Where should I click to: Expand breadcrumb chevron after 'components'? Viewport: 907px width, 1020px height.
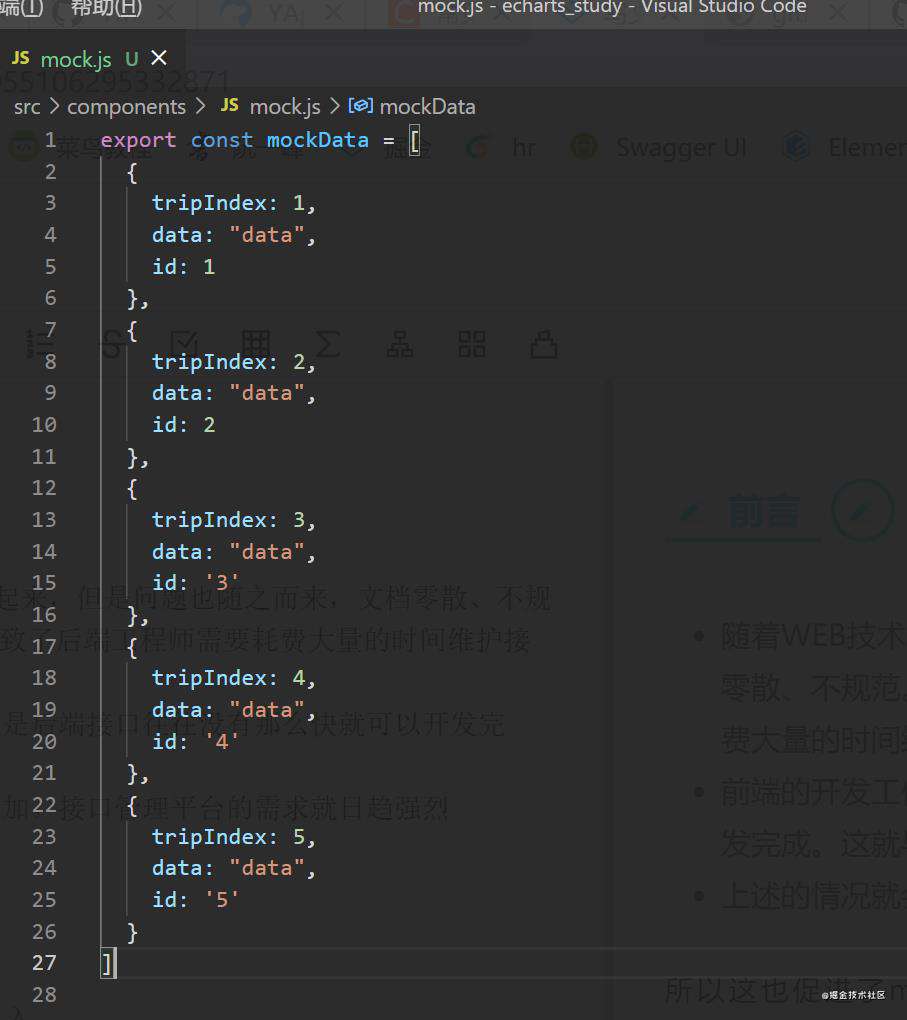(x=200, y=106)
